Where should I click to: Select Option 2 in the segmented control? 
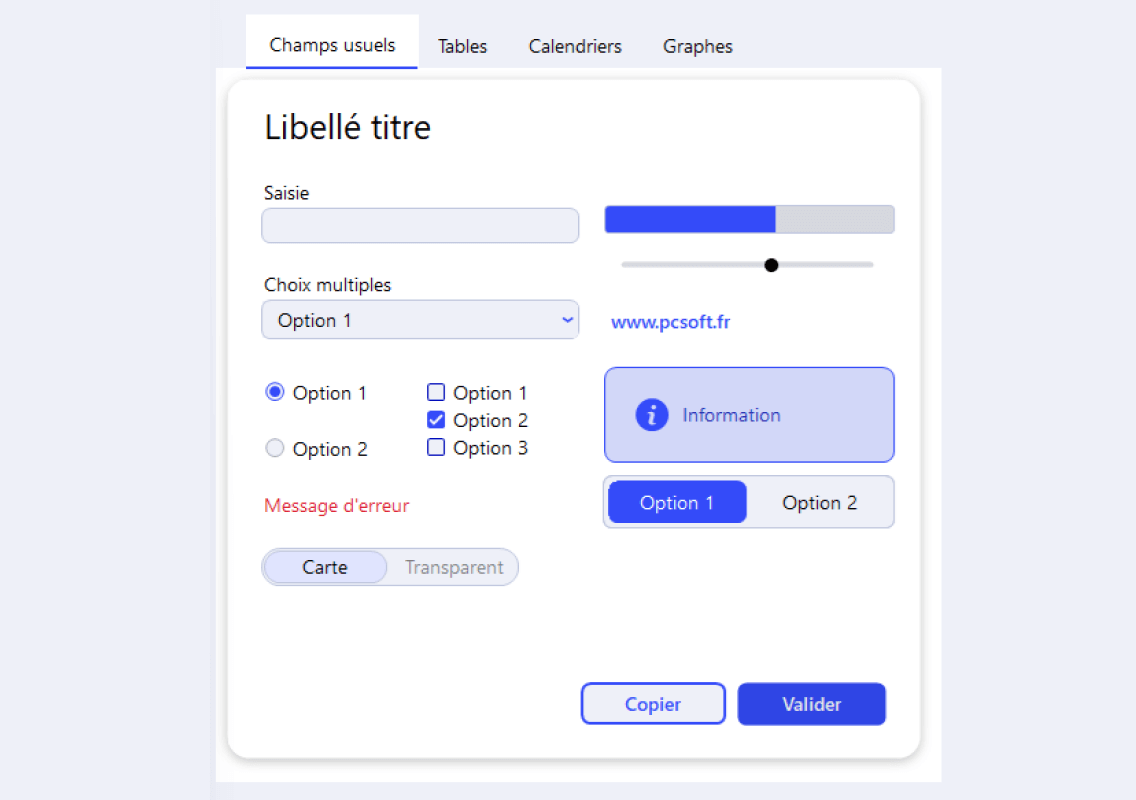click(820, 502)
